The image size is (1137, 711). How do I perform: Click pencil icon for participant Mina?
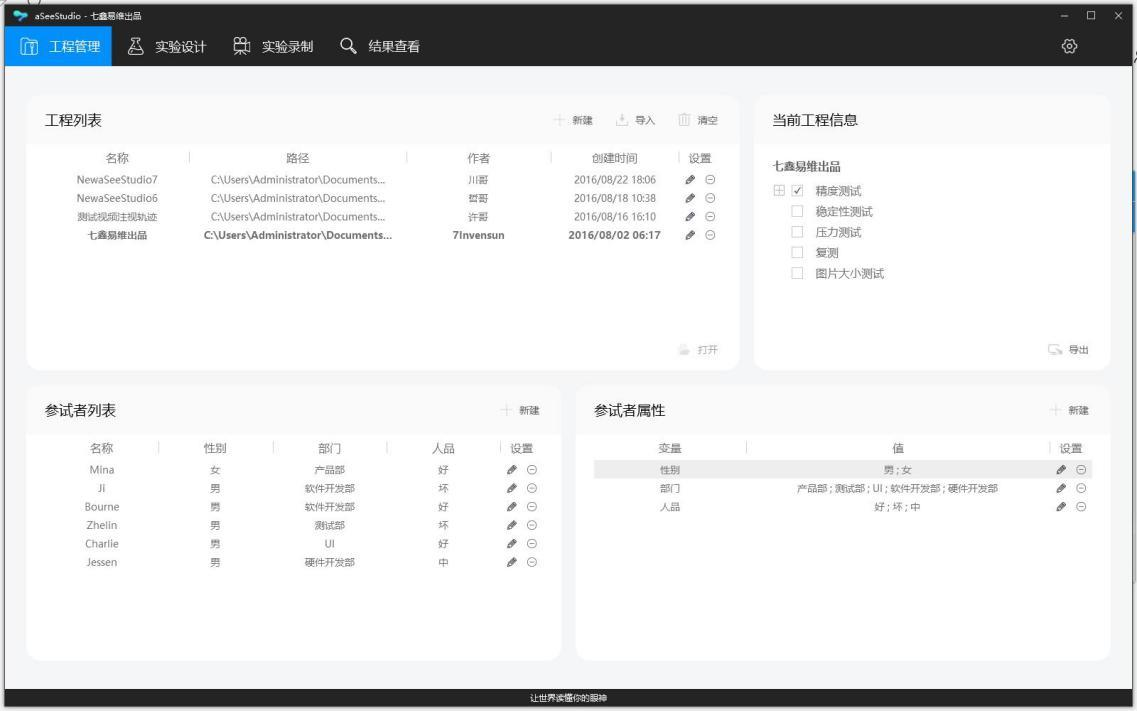pyautogui.click(x=513, y=470)
